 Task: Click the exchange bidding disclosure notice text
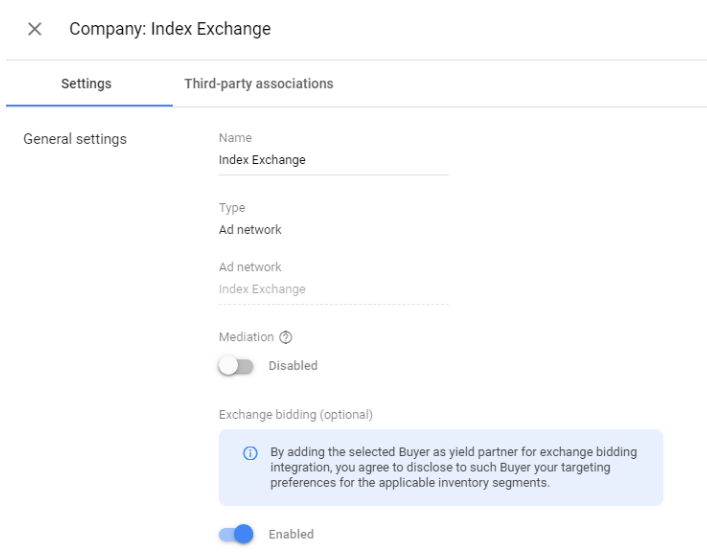[453, 467]
